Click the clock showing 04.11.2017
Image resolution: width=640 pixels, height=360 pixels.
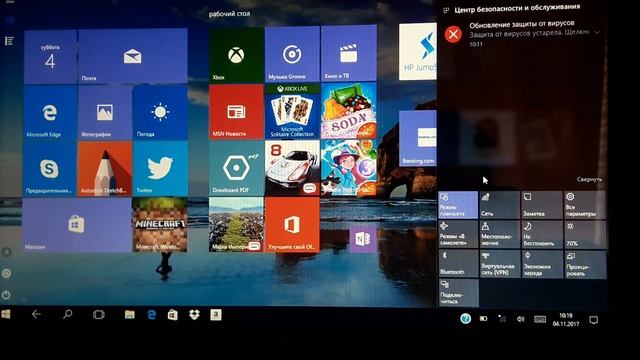point(566,320)
